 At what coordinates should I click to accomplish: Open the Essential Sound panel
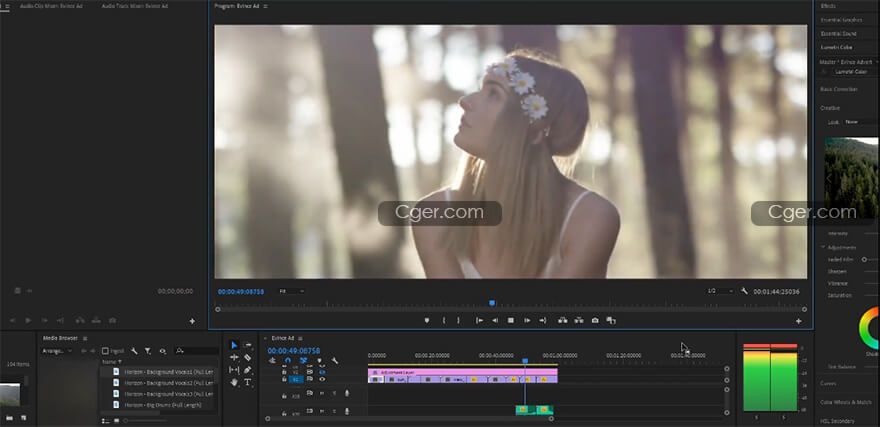click(838, 34)
